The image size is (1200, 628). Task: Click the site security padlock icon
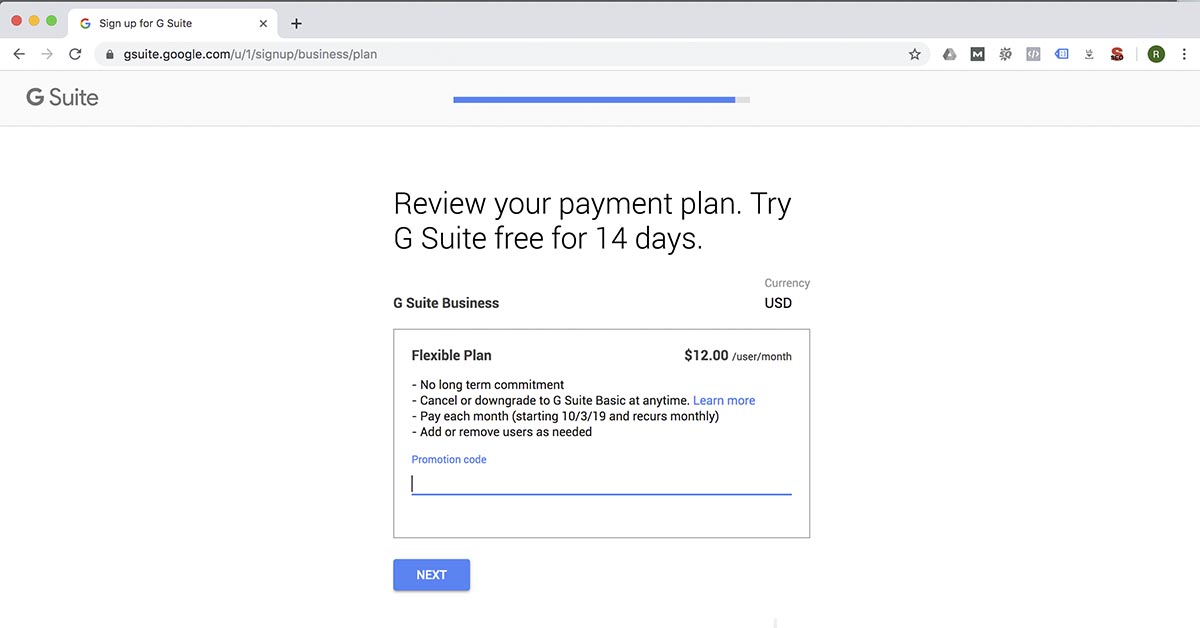click(x=109, y=54)
